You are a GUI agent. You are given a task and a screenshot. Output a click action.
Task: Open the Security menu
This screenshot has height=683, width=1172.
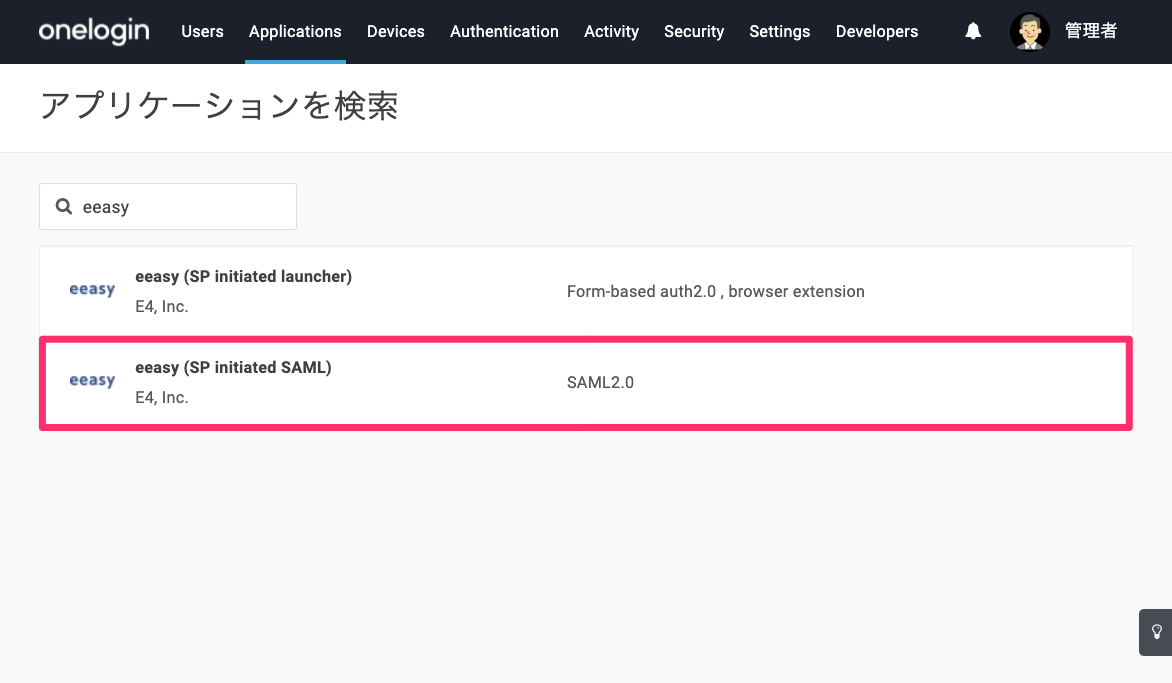click(694, 31)
